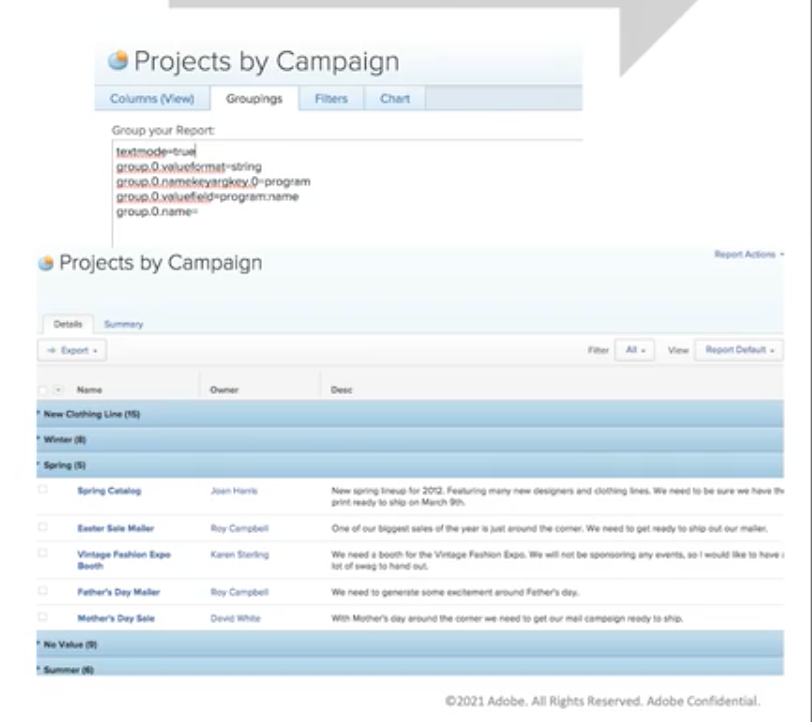
Task: Open the select-all options arrow in header
Action: tap(57, 389)
